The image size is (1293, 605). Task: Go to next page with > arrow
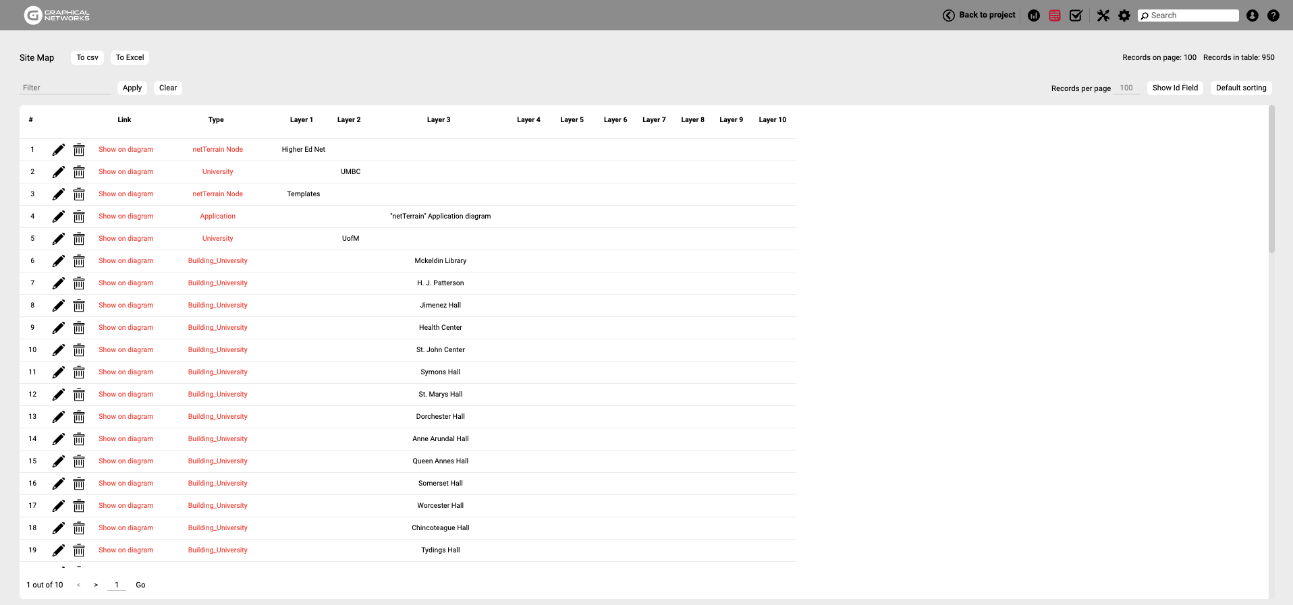coord(96,585)
